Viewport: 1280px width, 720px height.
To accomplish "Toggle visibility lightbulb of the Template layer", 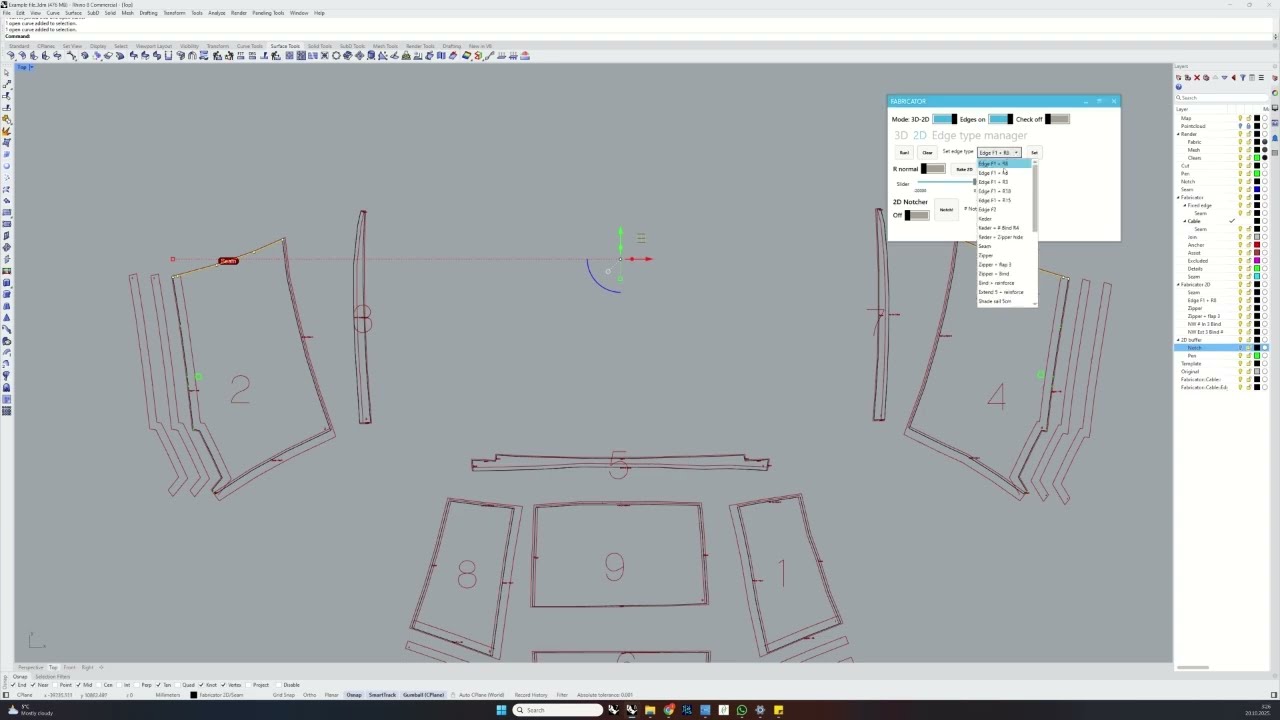I will 1240,363.
